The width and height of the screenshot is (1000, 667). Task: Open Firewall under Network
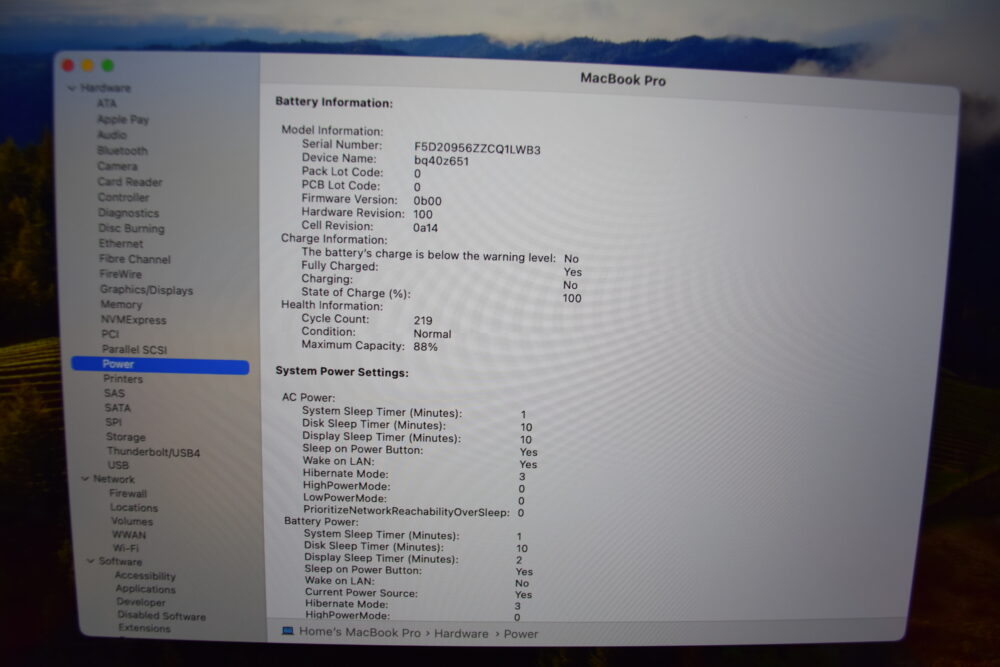click(x=128, y=494)
